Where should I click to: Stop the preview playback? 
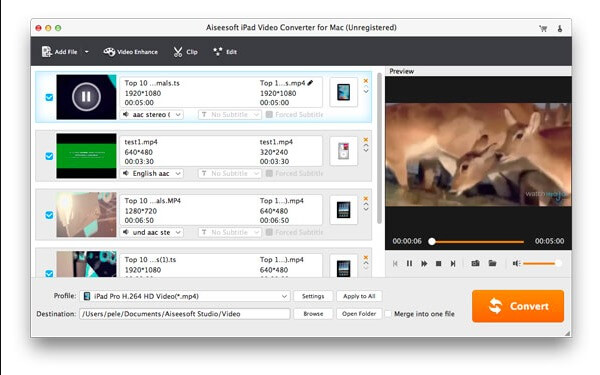[x=439, y=263]
